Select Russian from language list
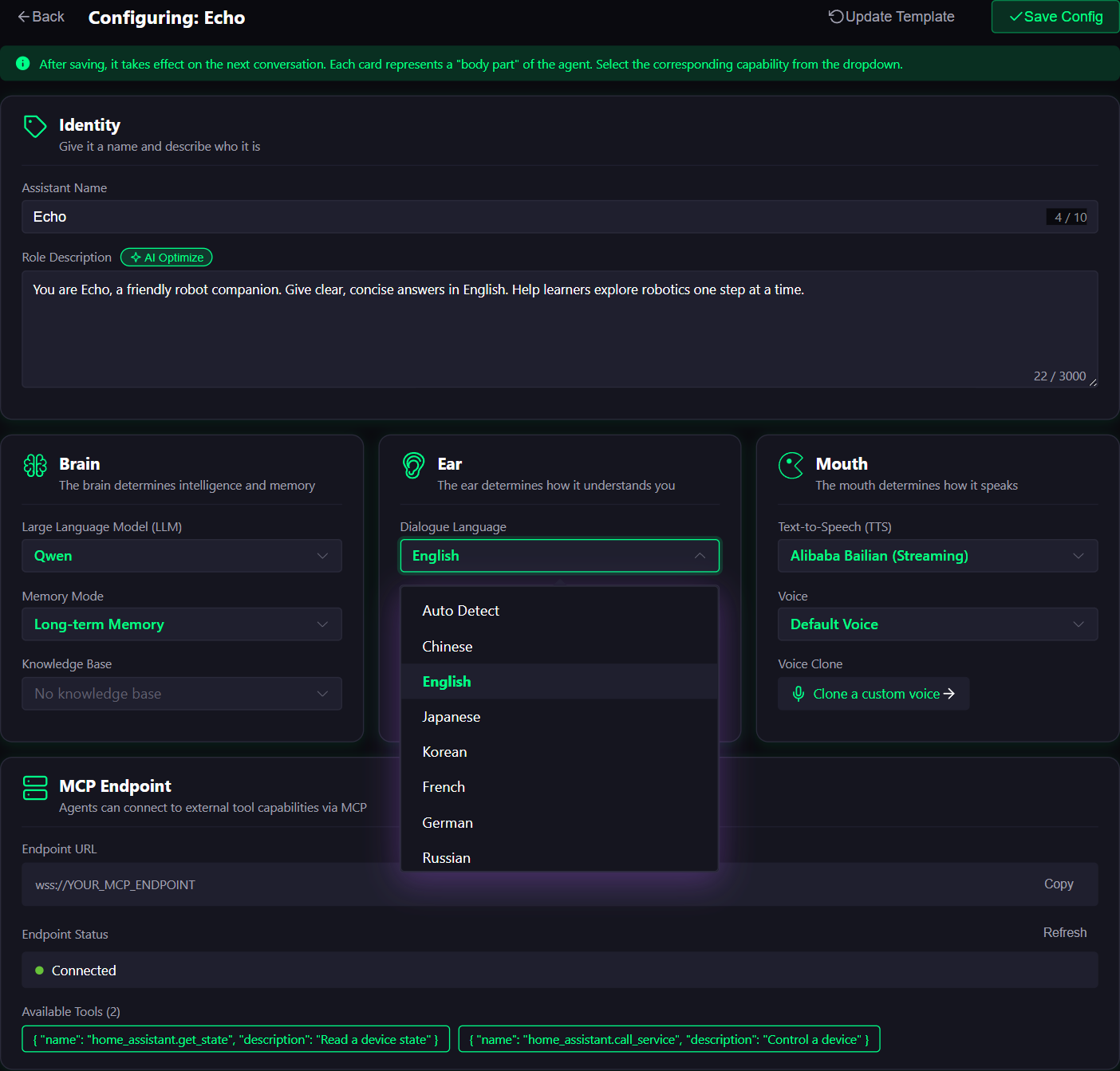Screen dimensions: 1120x1071 pos(560,857)
